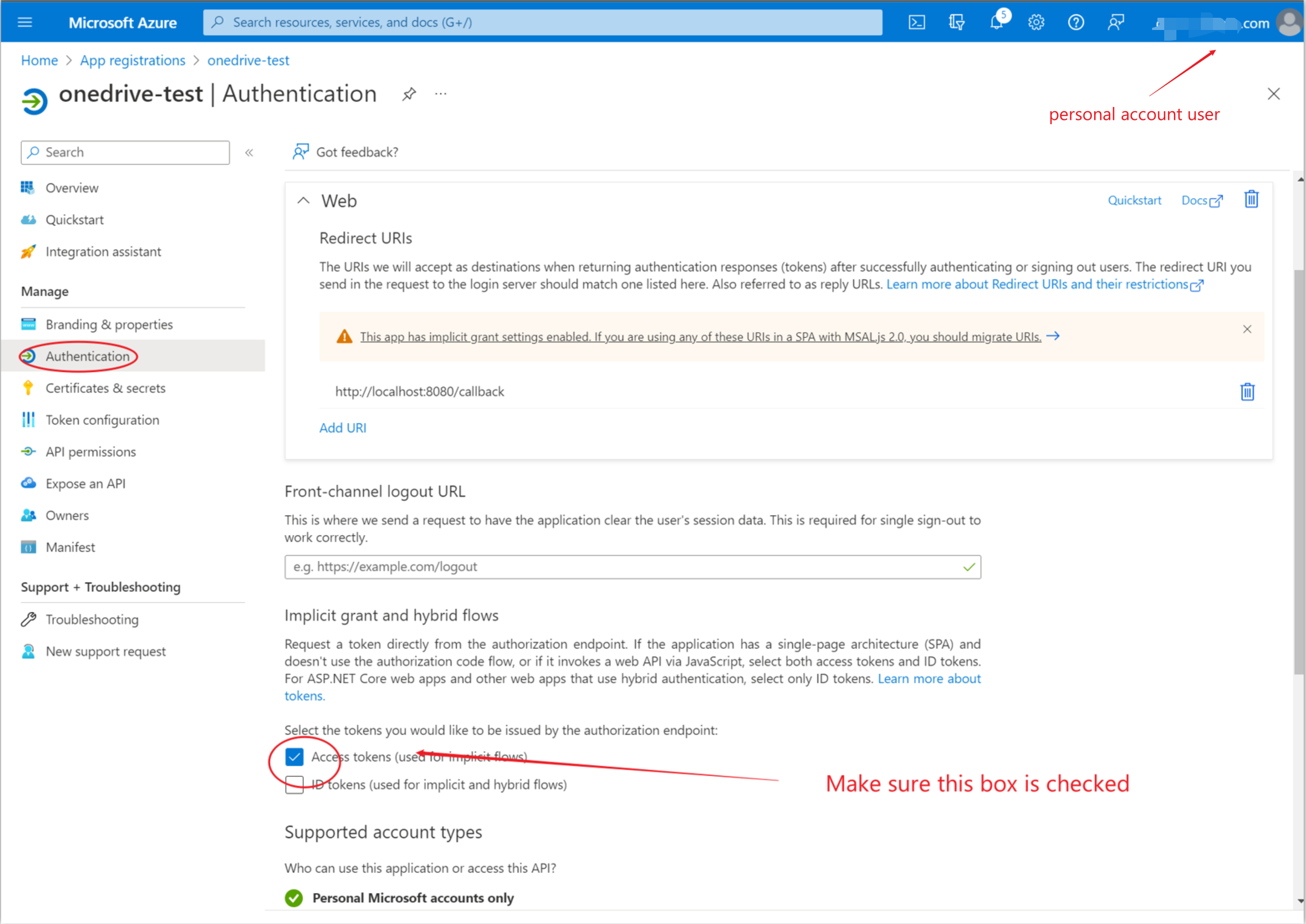Focus the Front-channel logout URL field

click(632, 567)
